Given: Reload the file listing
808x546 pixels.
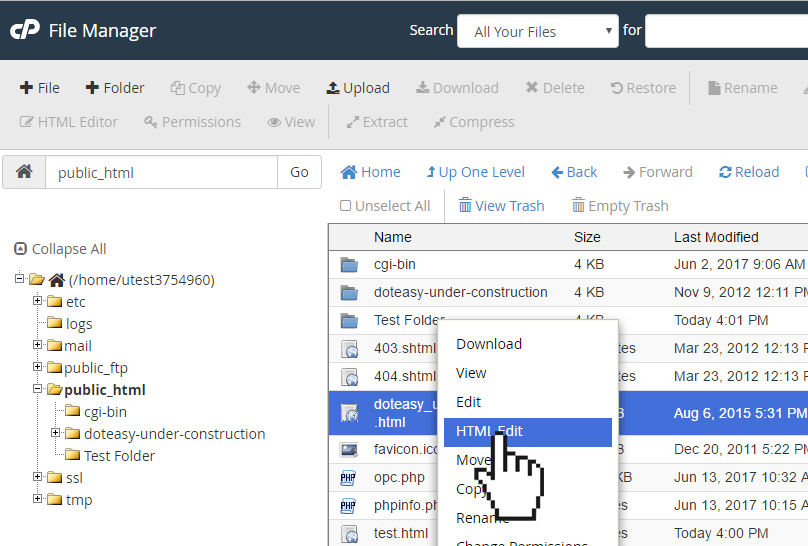Looking at the screenshot, I should [749, 172].
